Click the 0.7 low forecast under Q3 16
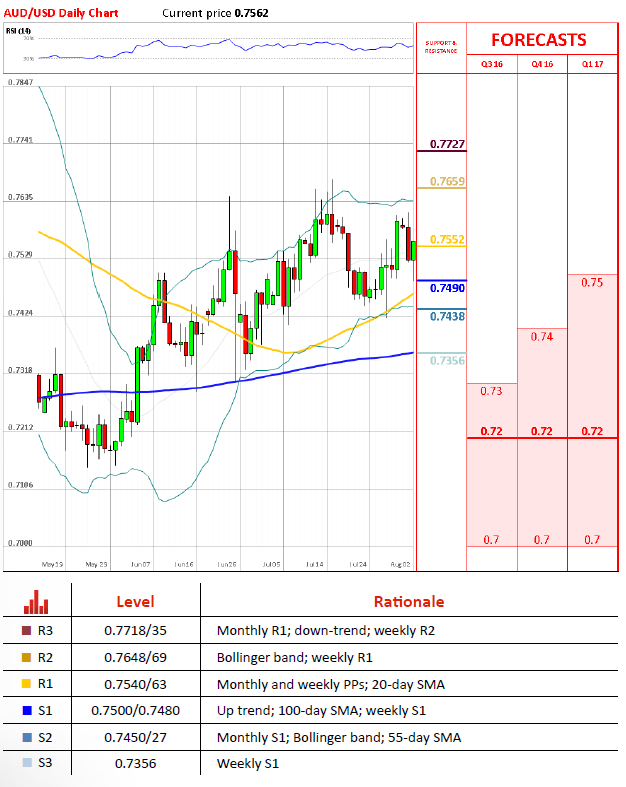This screenshot has height=787, width=626. pos(491,540)
